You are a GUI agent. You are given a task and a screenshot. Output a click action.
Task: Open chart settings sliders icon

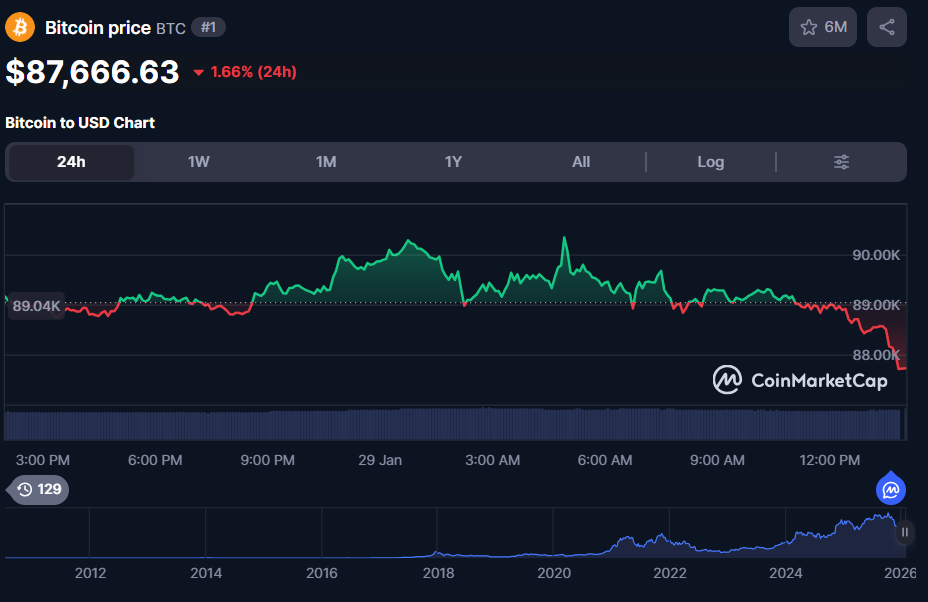[x=841, y=162]
